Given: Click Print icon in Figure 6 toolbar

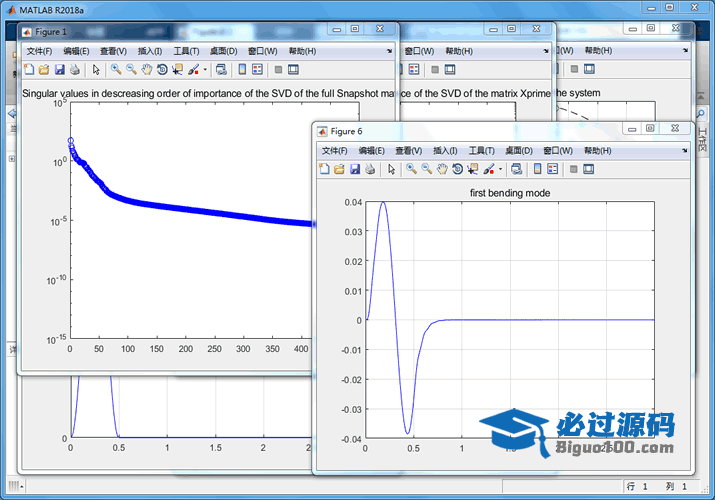Looking at the screenshot, I should point(369,169).
